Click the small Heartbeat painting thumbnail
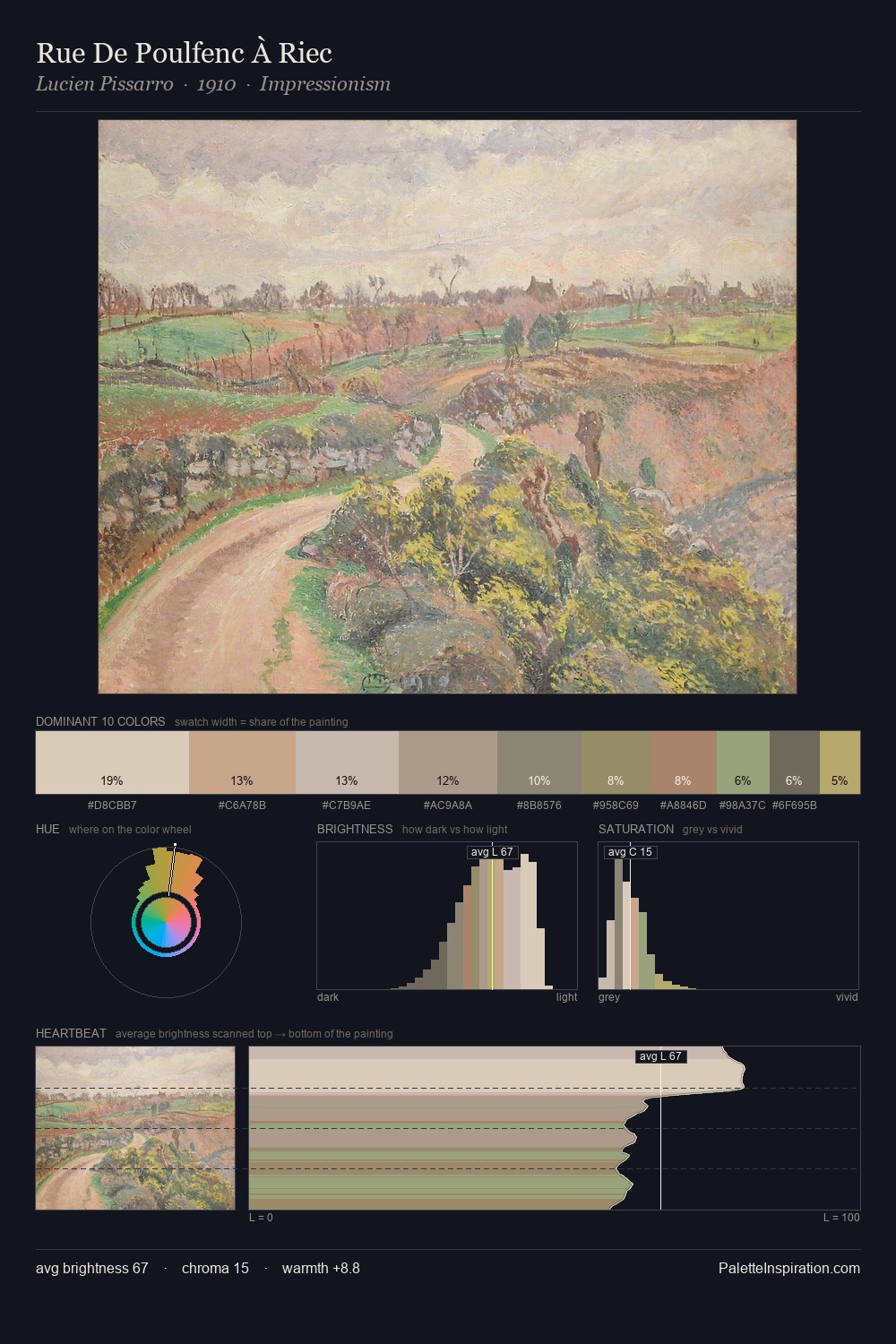Screen dimensions: 896x1344 coord(135,1128)
